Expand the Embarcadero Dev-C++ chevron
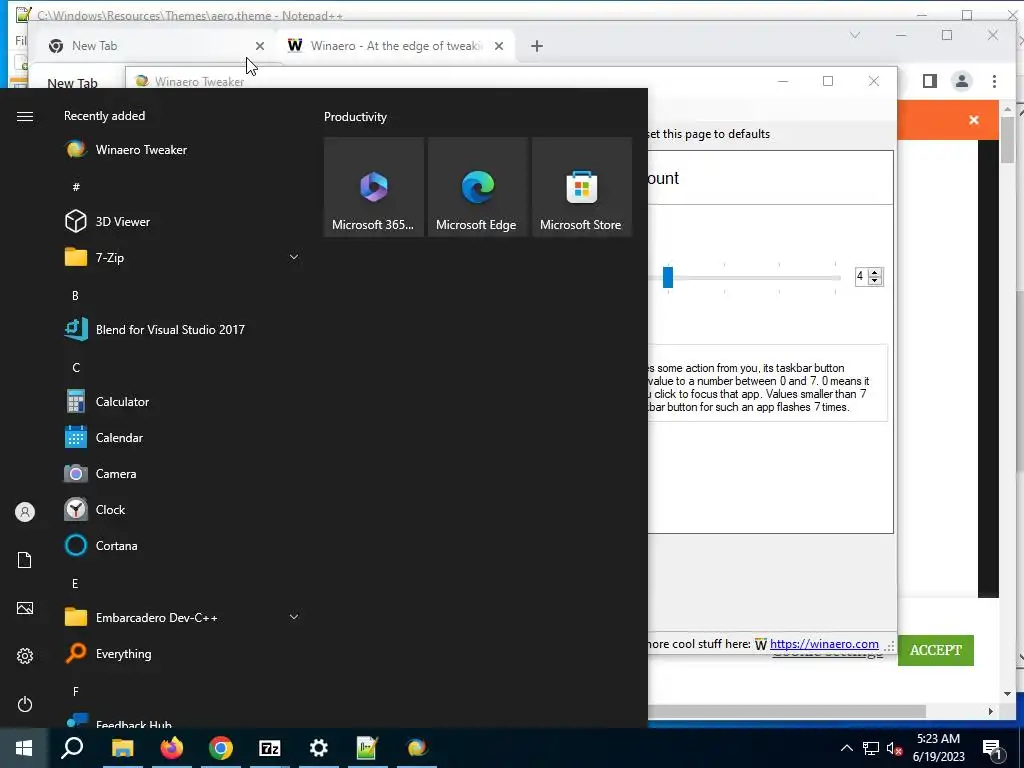 coord(294,617)
